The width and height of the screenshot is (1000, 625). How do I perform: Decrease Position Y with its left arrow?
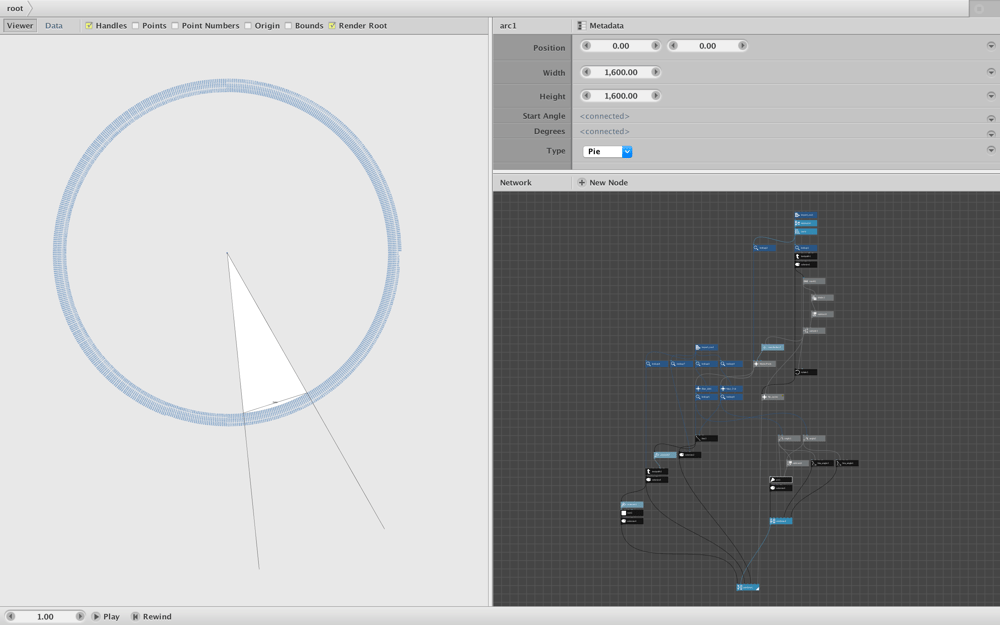[673, 46]
